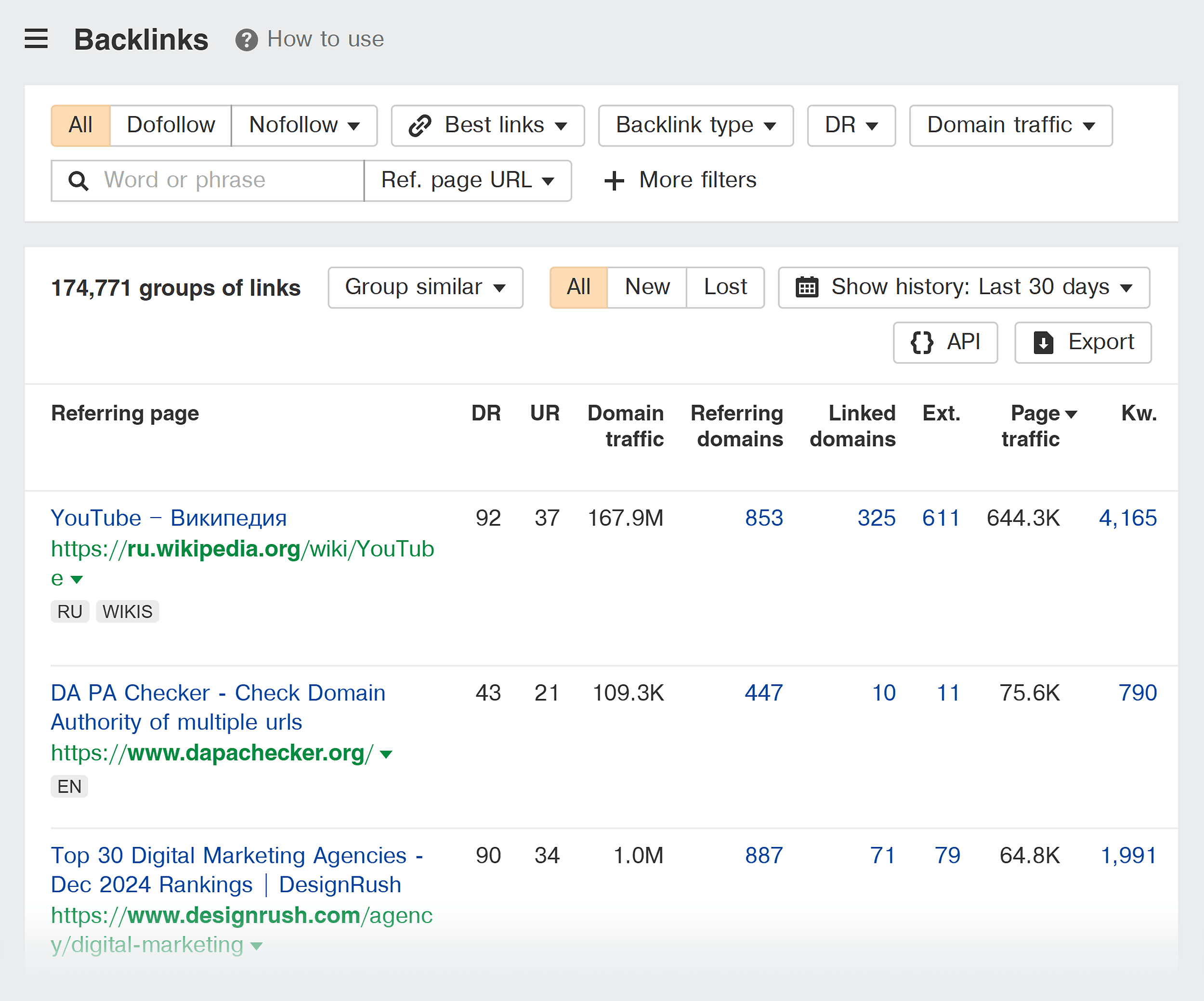Image resolution: width=1204 pixels, height=1001 pixels.
Task: Open the DR filter dropdown
Action: [851, 125]
